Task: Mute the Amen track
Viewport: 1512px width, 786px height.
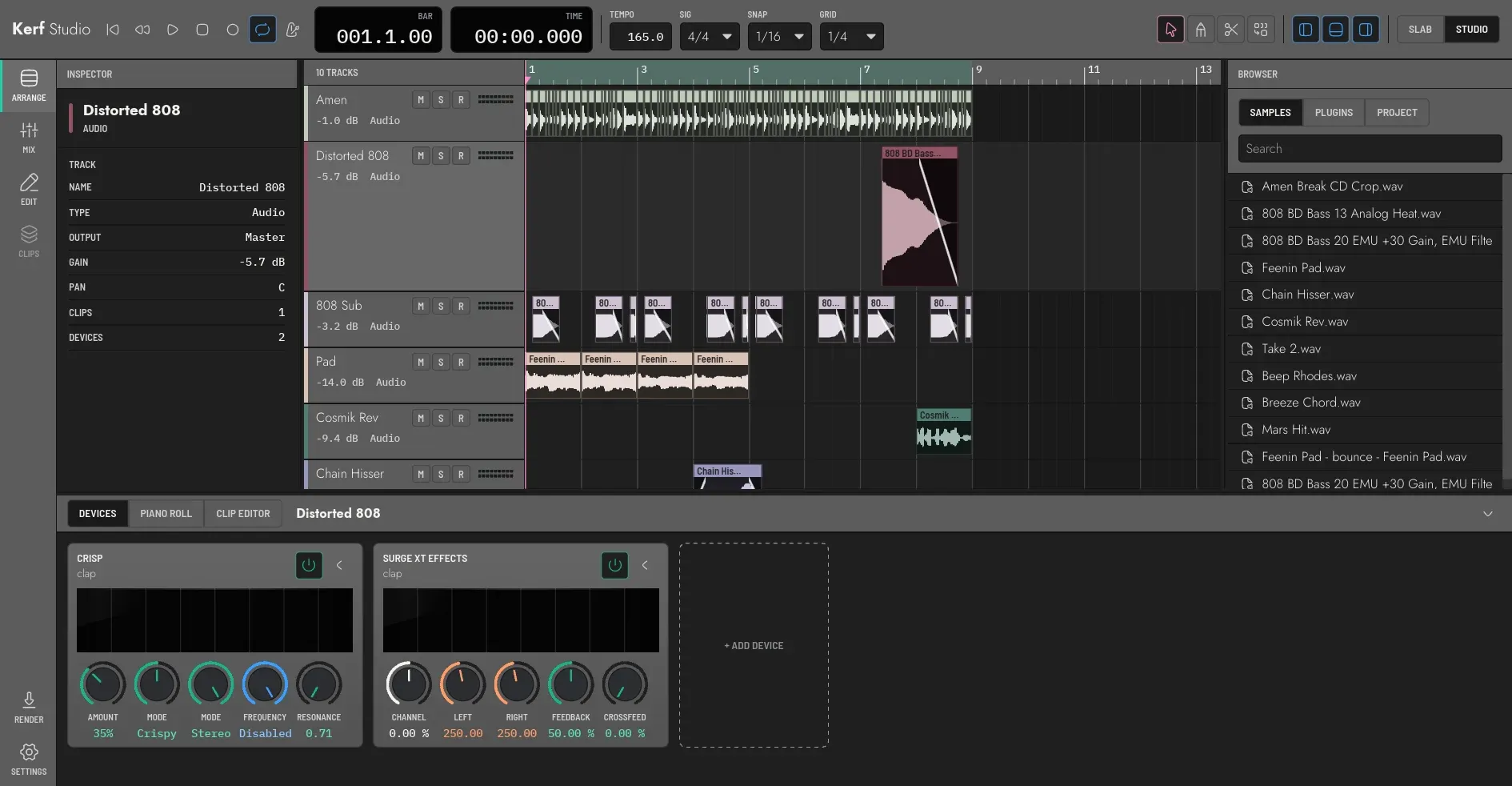Action: (421, 100)
